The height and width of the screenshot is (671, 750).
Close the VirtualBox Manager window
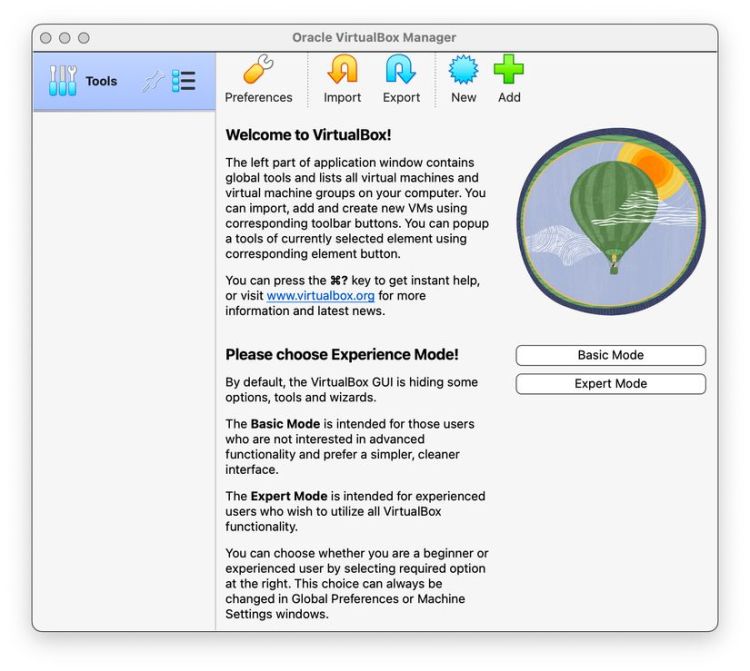(46, 38)
